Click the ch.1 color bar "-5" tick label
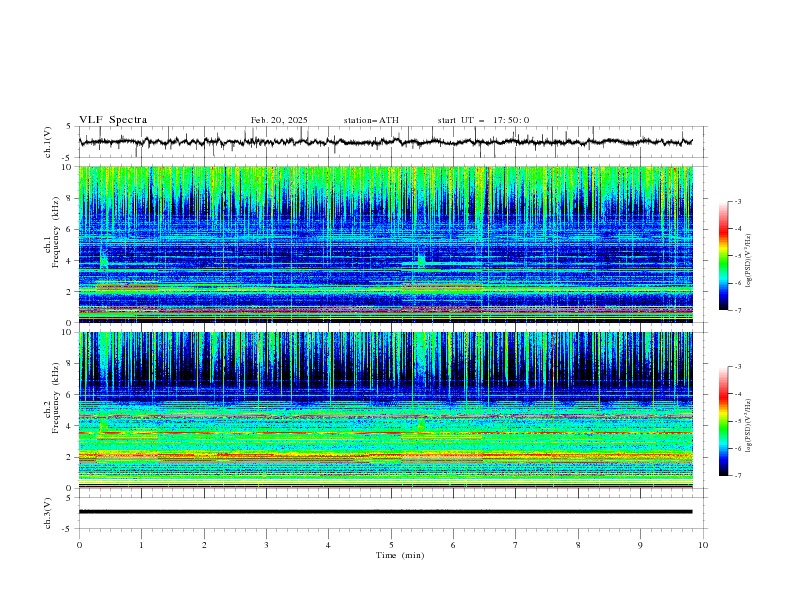This screenshot has width=792, height=612. (738, 256)
